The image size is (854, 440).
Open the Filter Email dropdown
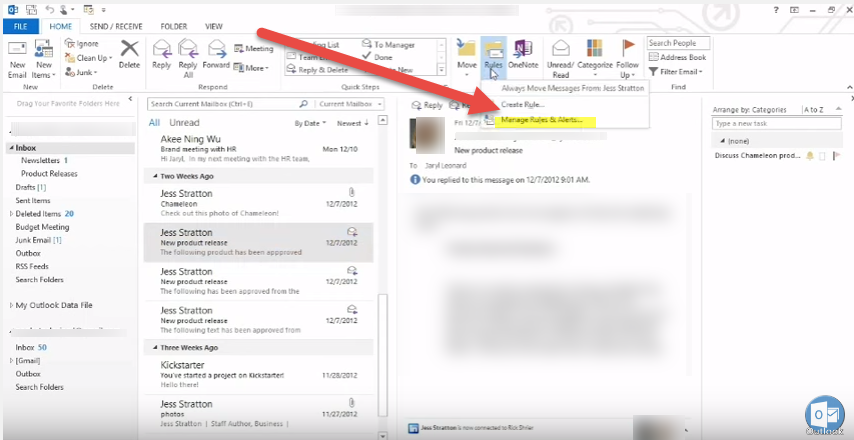coord(676,72)
